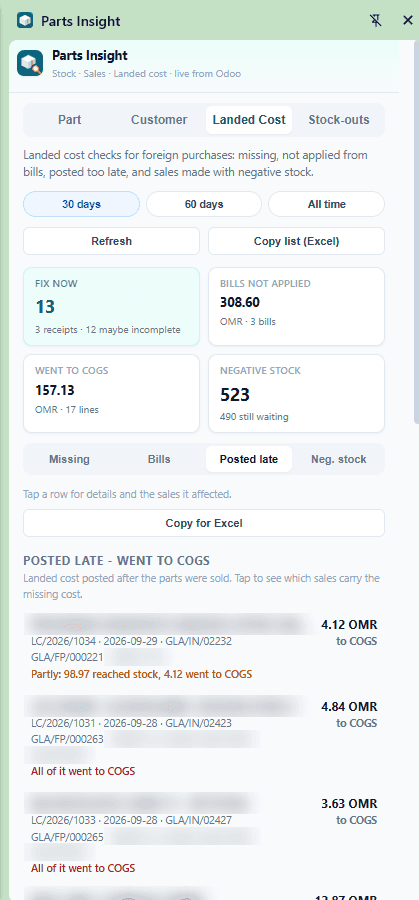Click GLA/FP/000221 reference
This screenshot has height=900, width=419.
pos(67,658)
